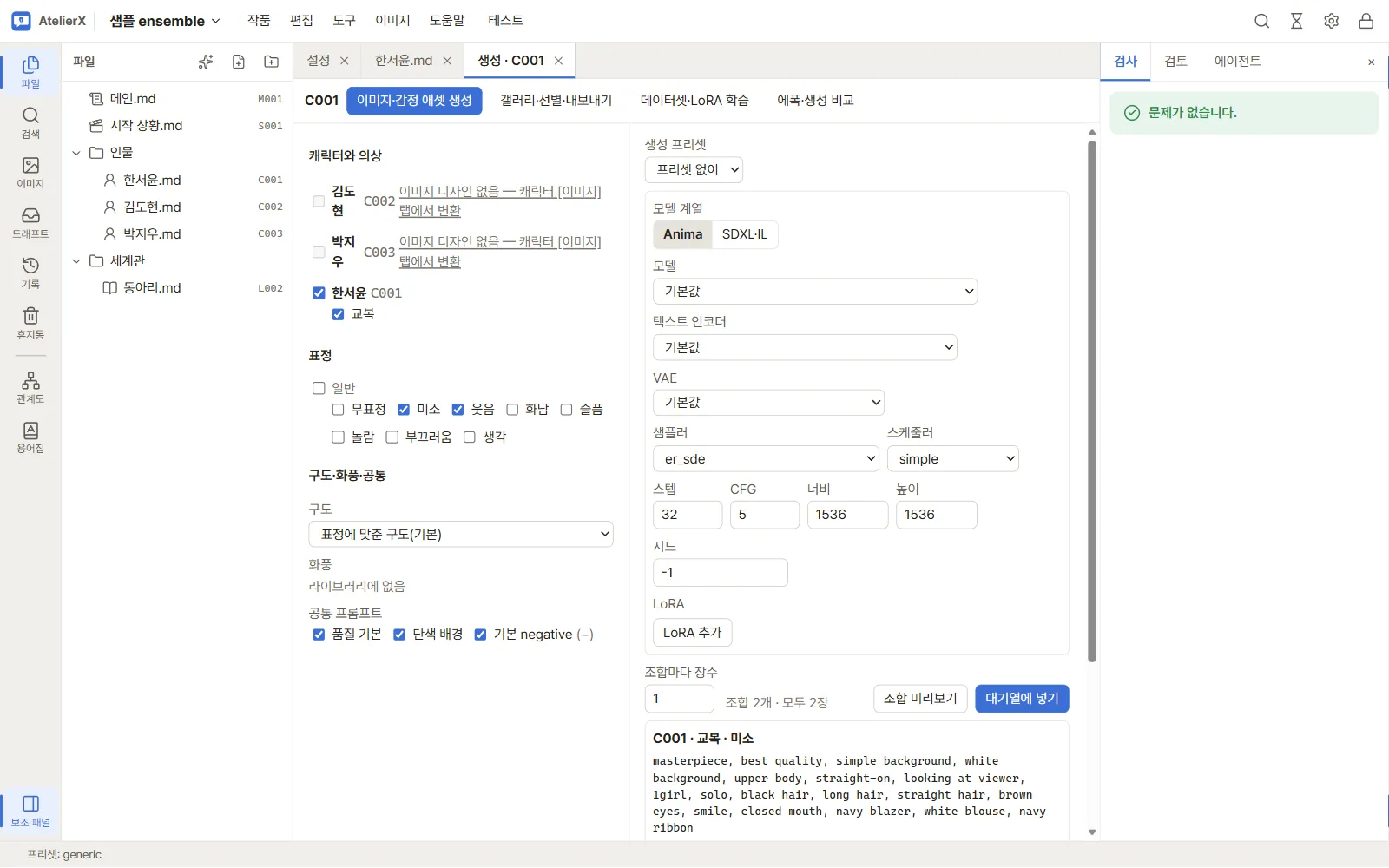Toggle the 보조 패널 icon

pos(30,811)
